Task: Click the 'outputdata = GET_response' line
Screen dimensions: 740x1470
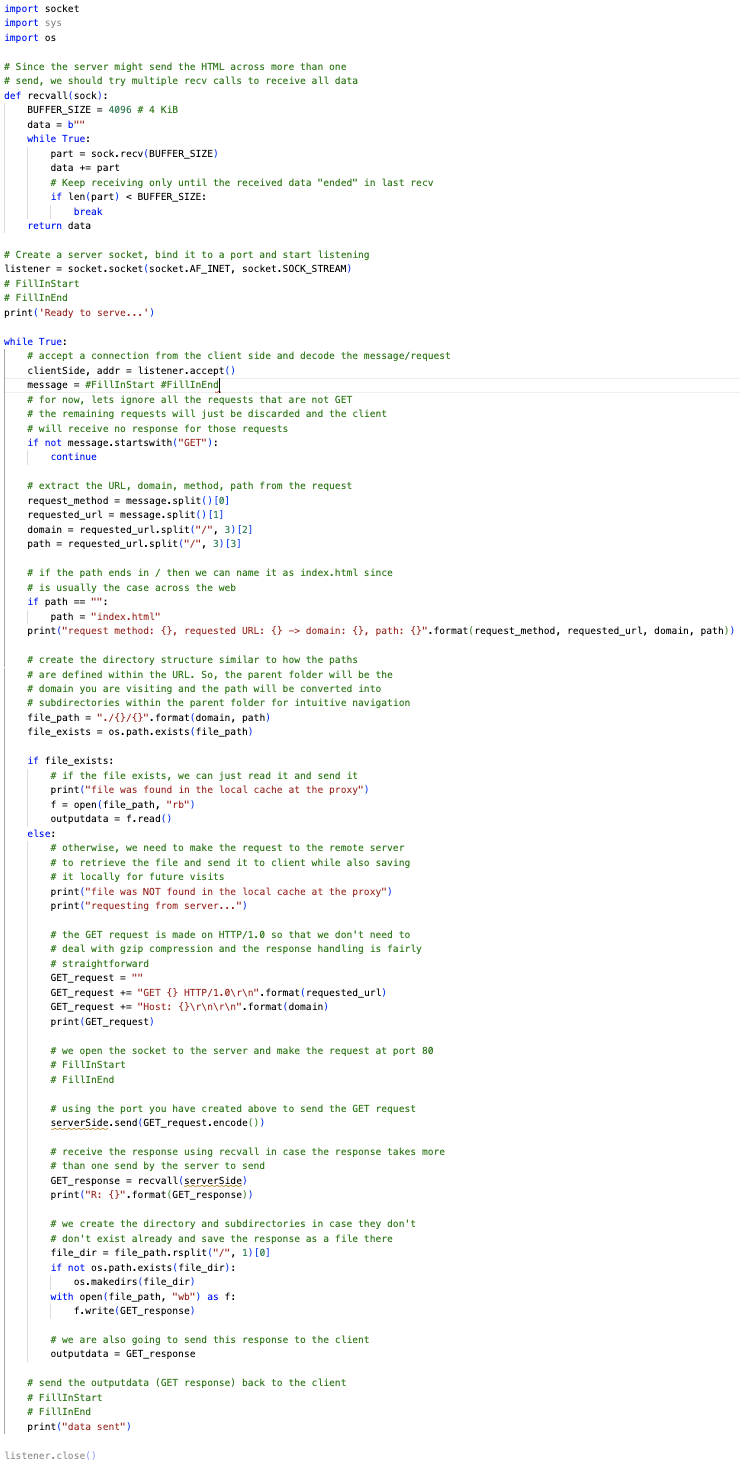Action: [123, 1353]
